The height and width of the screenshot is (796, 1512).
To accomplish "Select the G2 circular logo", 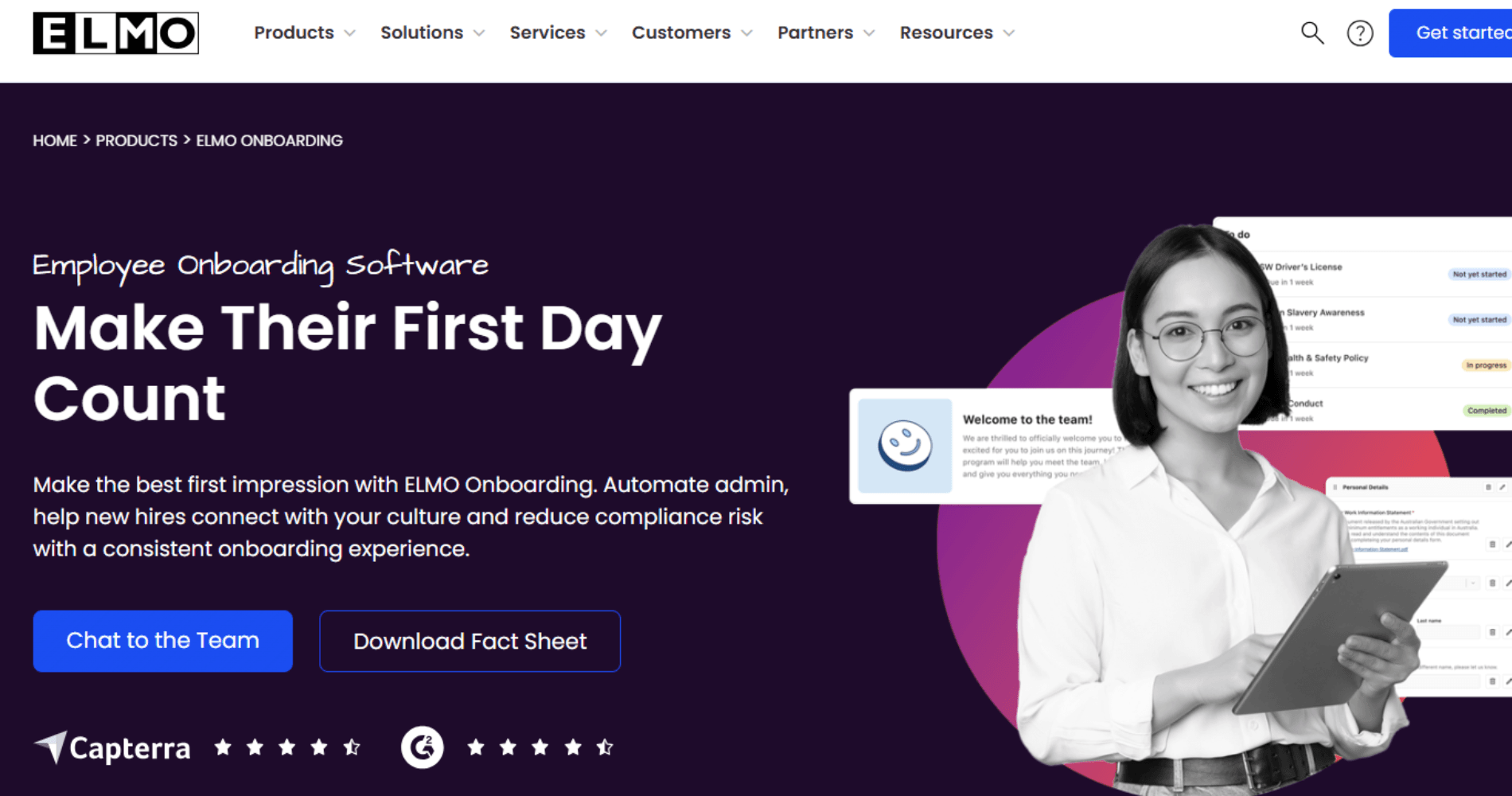I will pyautogui.click(x=422, y=747).
